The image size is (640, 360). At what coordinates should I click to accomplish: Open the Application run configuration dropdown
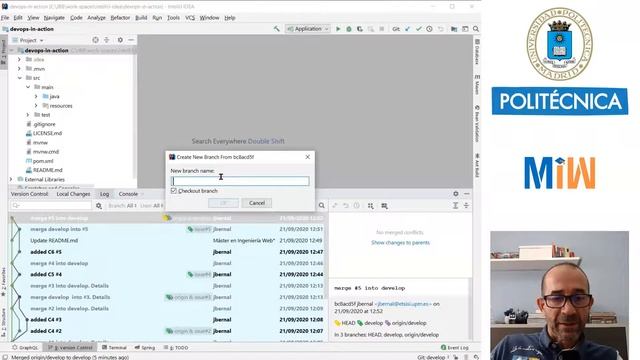(307, 29)
